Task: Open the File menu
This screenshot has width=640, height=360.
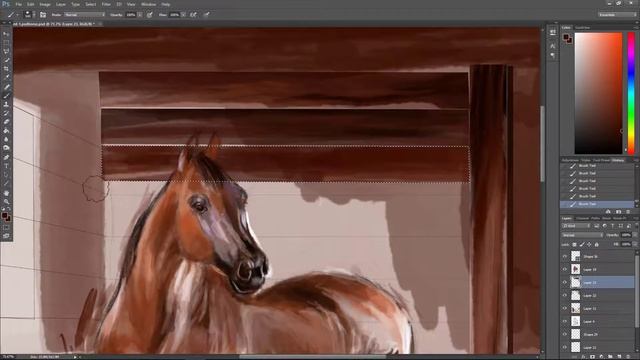Action: click(x=18, y=4)
